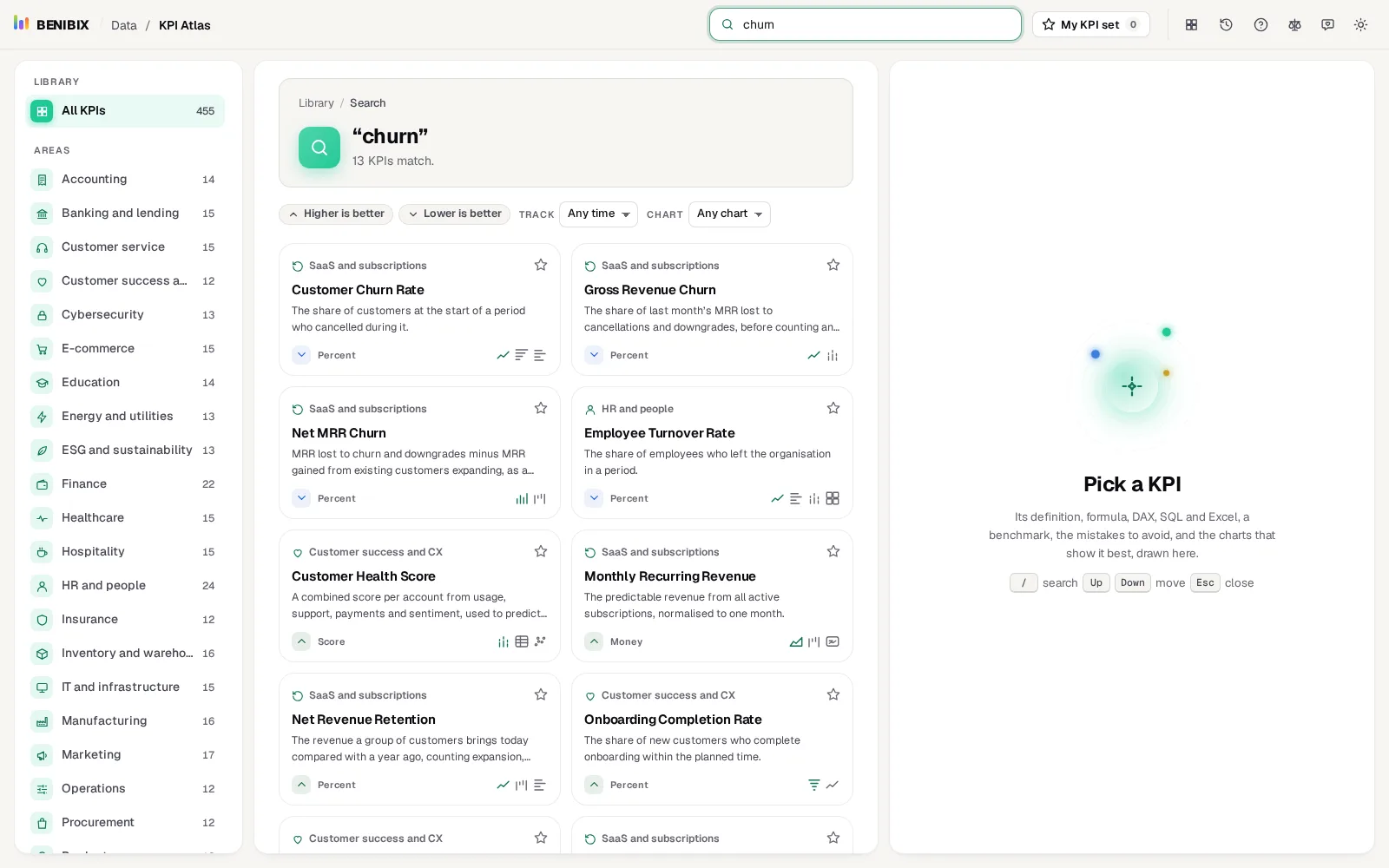This screenshot has width=1389, height=868.
Task: Open My KPI set button
Action: click(1090, 24)
